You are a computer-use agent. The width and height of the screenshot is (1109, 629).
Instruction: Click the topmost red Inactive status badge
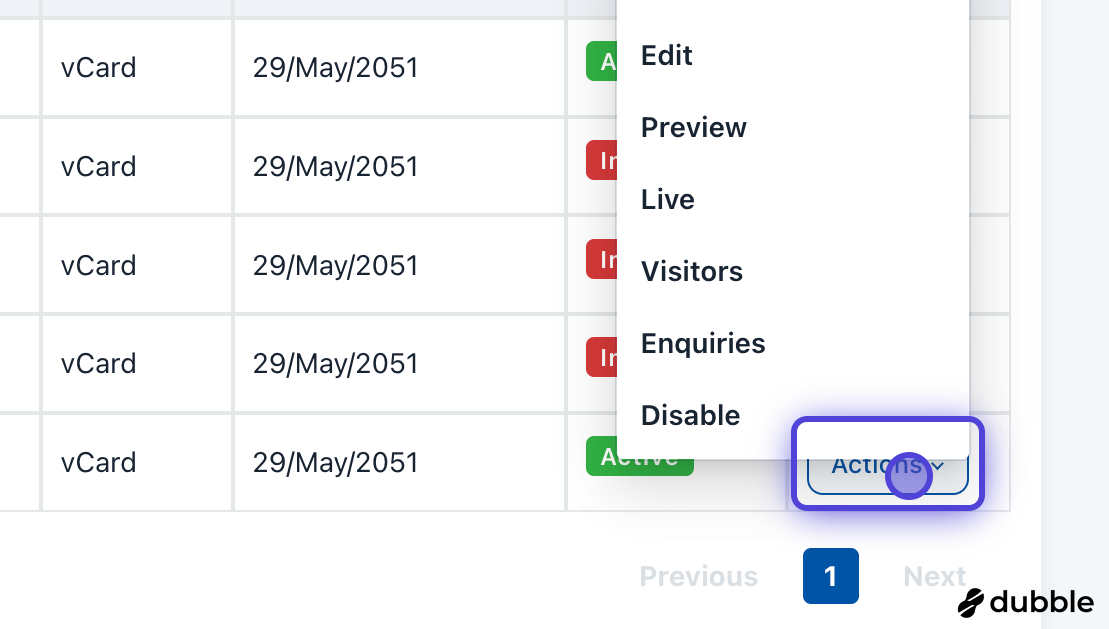point(601,161)
